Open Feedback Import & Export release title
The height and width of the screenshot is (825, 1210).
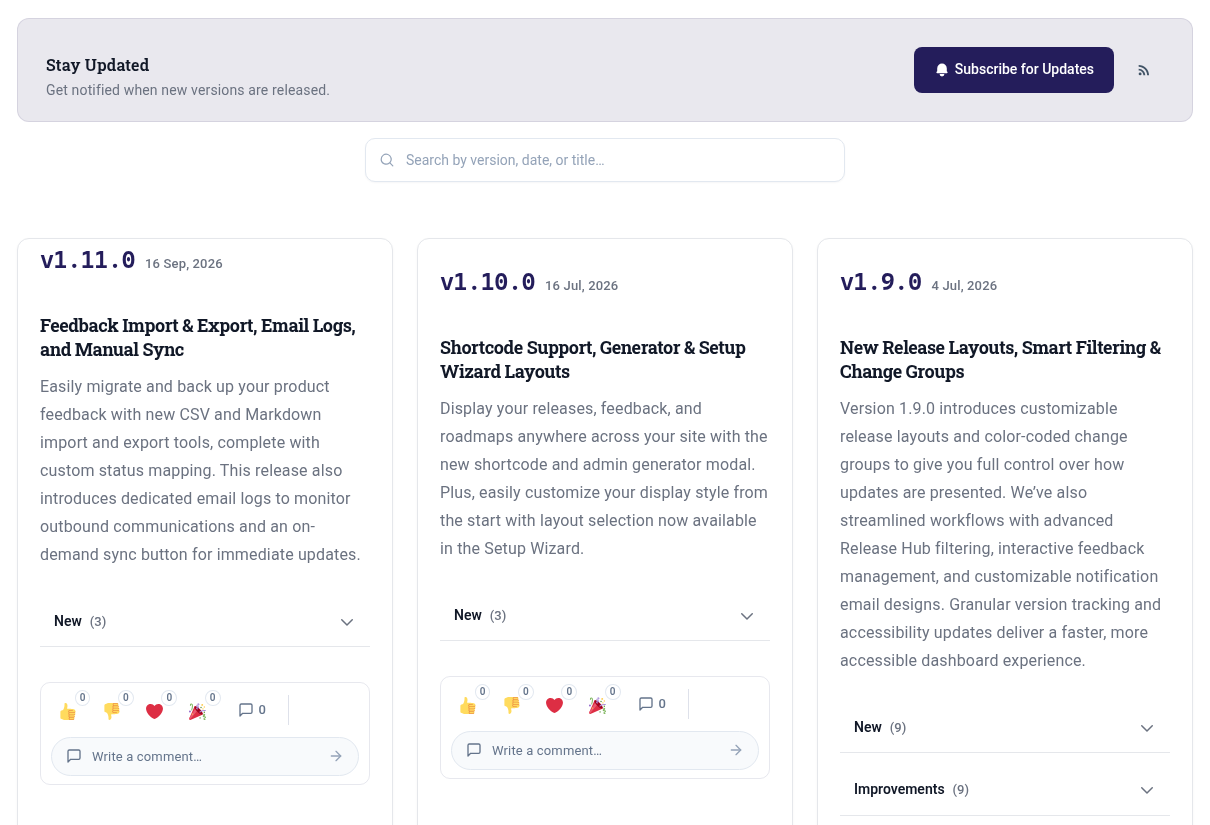click(x=198, y=338)
